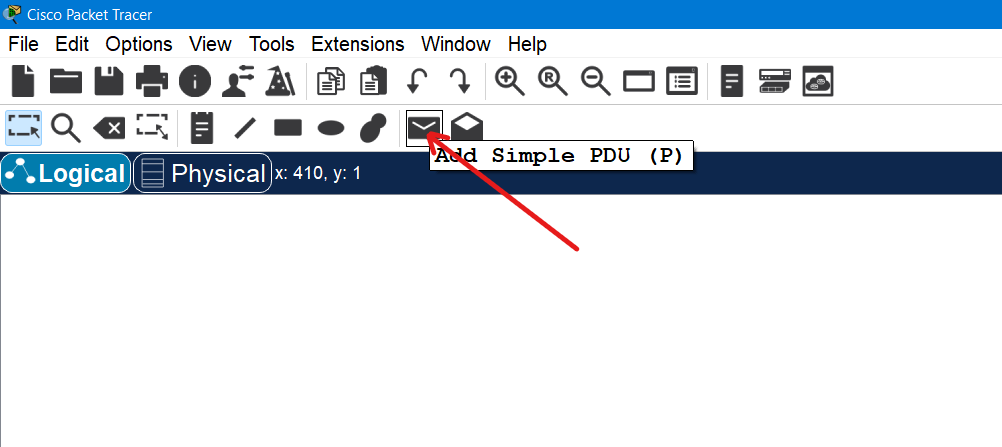Select the Place Note tool

coord(202,128)
